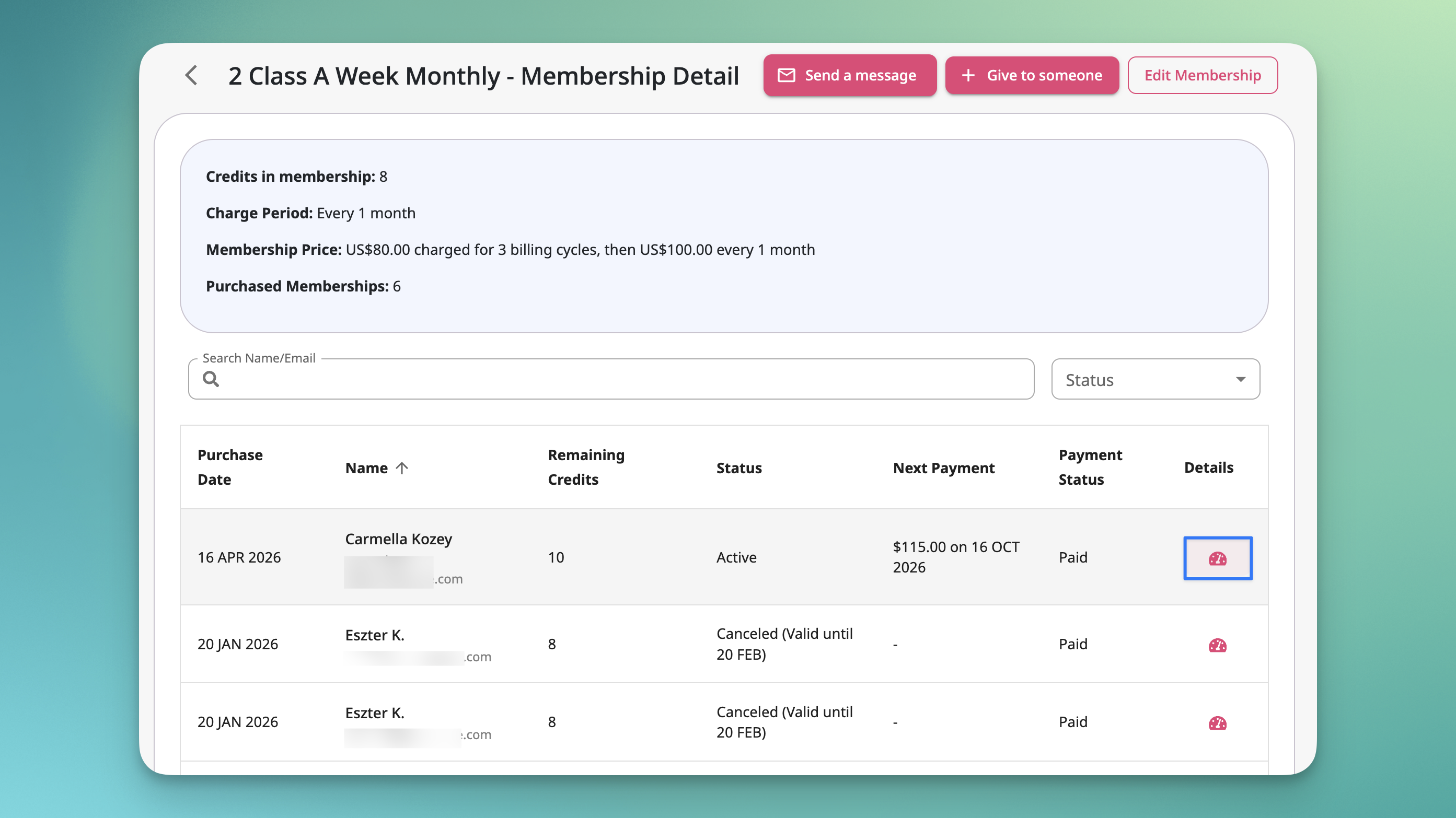Viewport: 1456px width, 818px height.
Task: Go back using the left chevron arrow
Action: tap(192, 75)
